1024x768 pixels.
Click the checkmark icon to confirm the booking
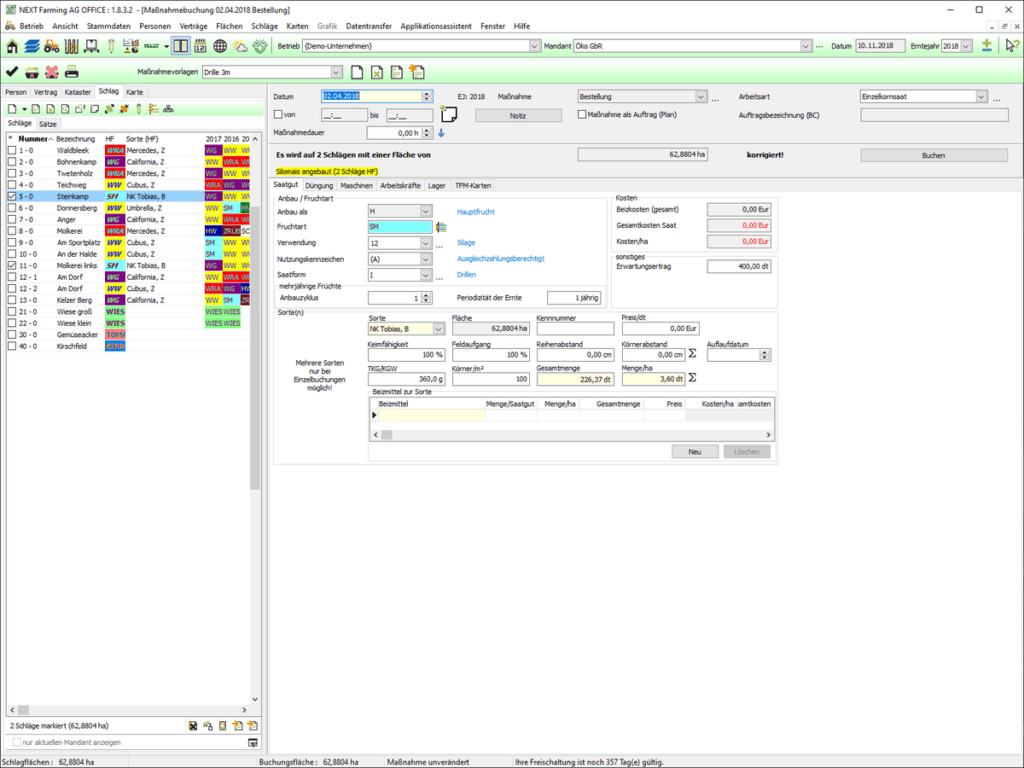11,70
